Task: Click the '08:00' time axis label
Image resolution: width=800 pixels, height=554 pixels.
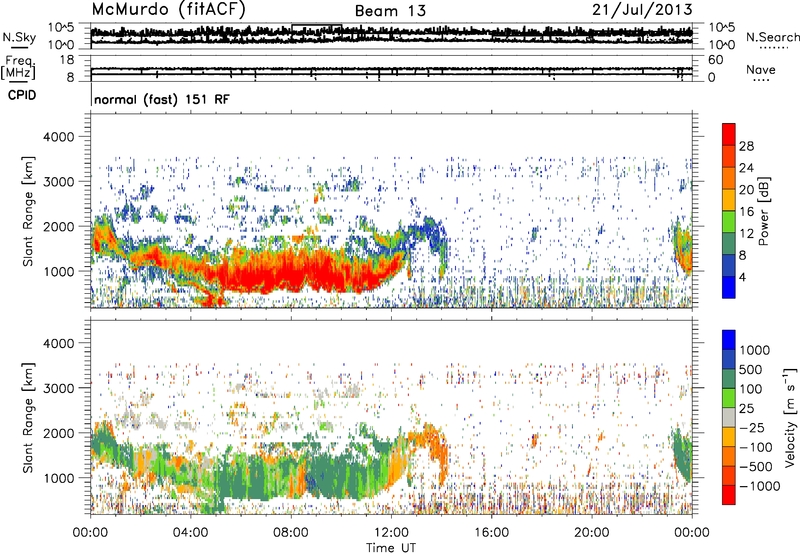Action: pos(291,532)
